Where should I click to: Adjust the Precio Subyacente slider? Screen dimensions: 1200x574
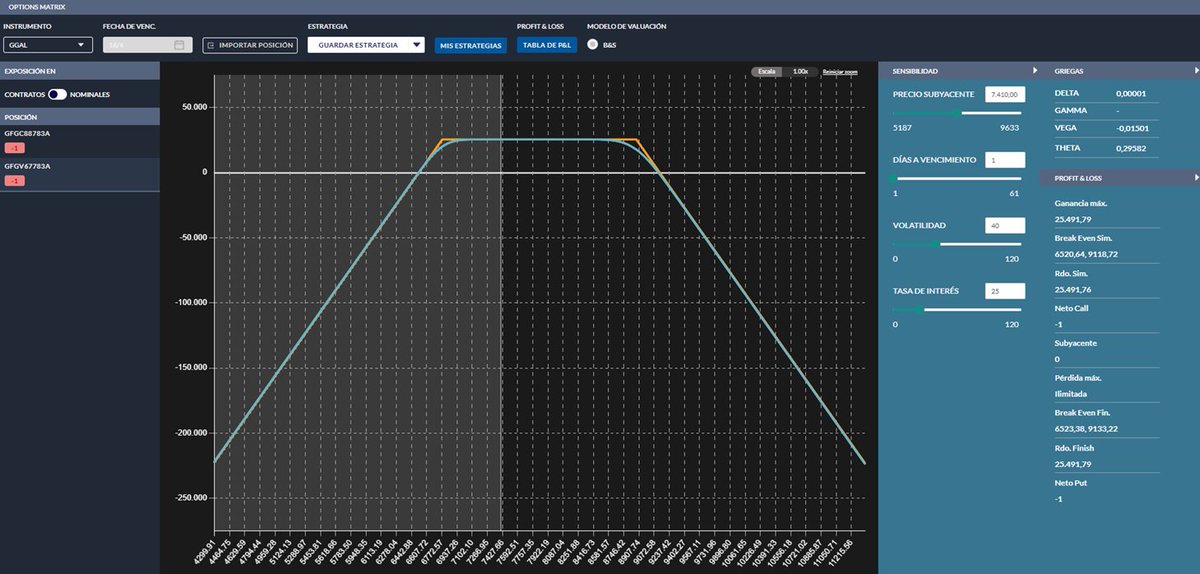pos(958,113)
